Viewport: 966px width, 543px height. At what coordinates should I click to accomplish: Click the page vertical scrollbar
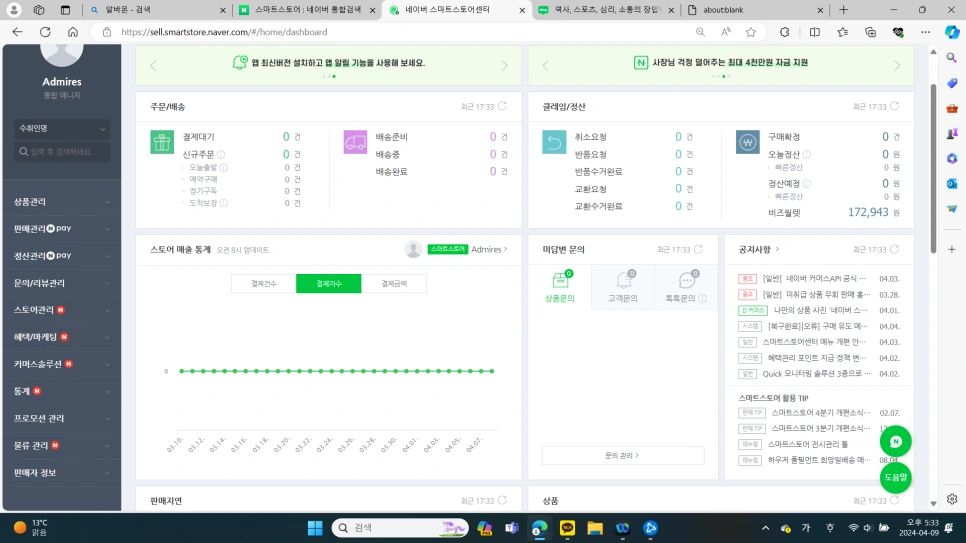click(x=933, y=168)
